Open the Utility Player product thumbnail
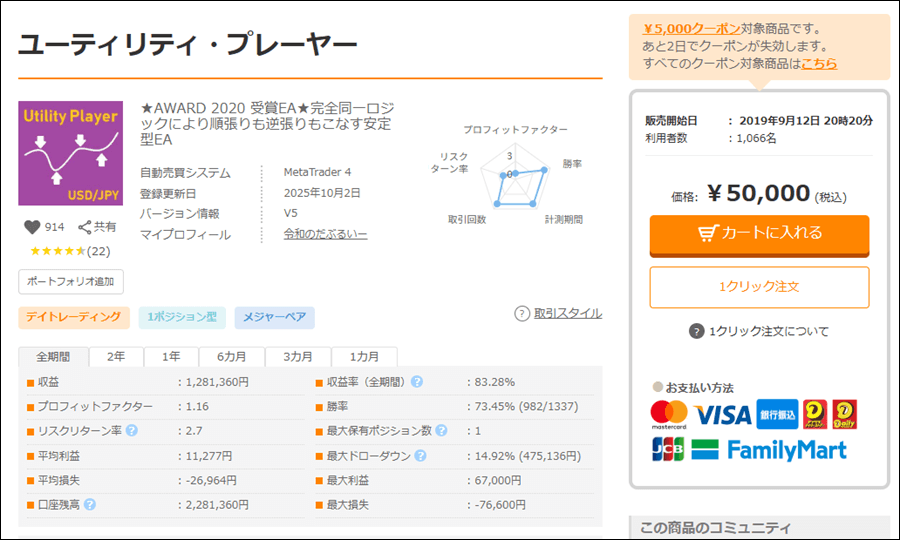The width and height of the screenshot is (900, 540). click(x=70, y=153)
